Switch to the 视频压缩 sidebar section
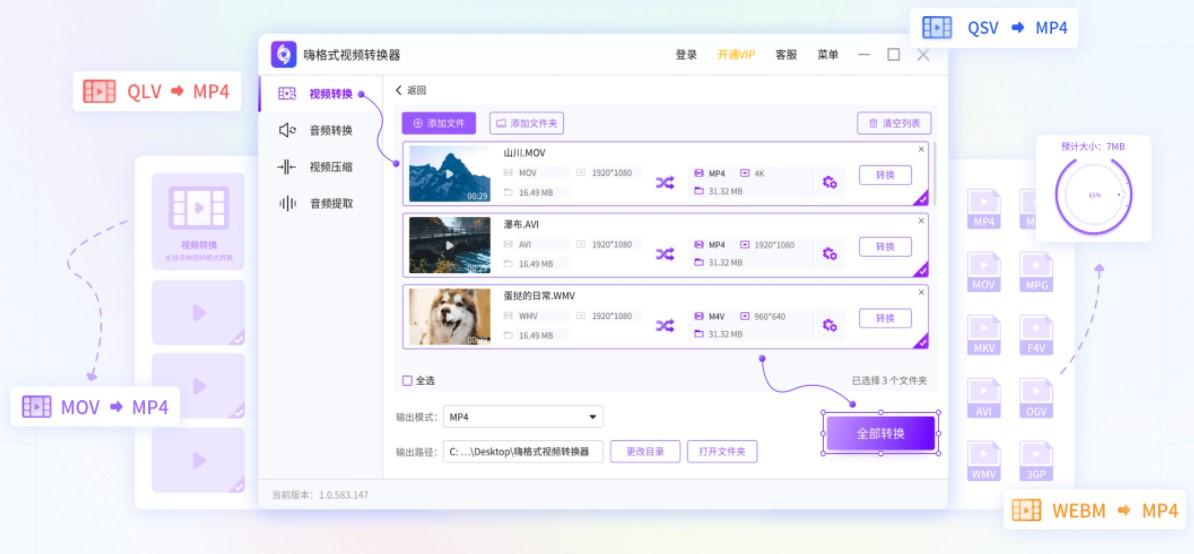The height and width of the screenshot is (554, 1194). (320, 167)
